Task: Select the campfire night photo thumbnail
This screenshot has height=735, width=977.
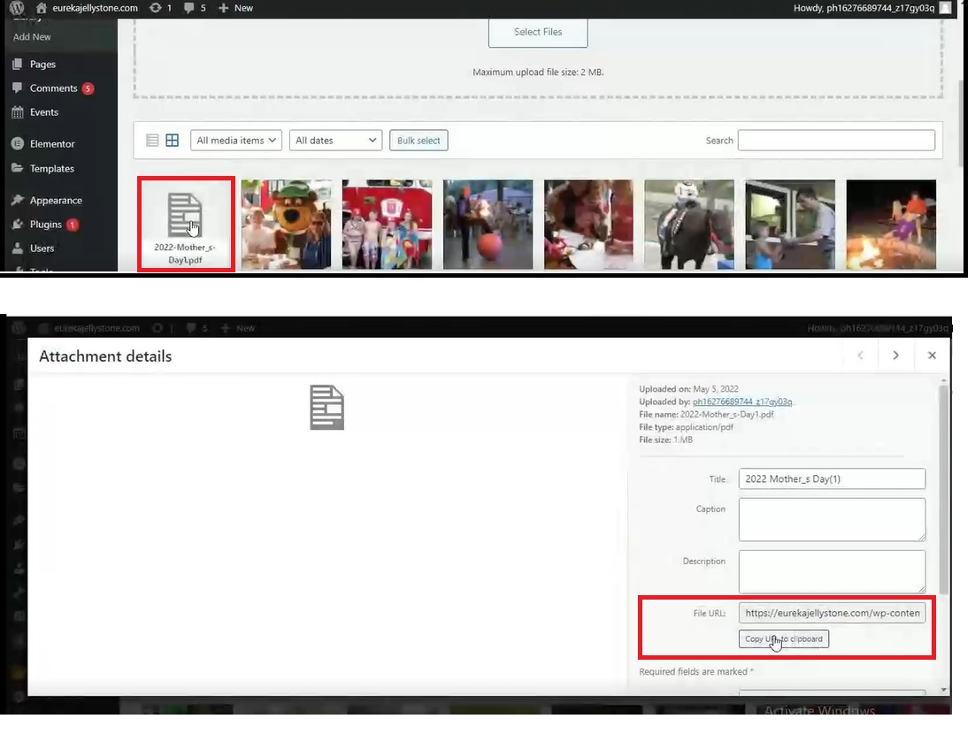Action: (891, 224)
